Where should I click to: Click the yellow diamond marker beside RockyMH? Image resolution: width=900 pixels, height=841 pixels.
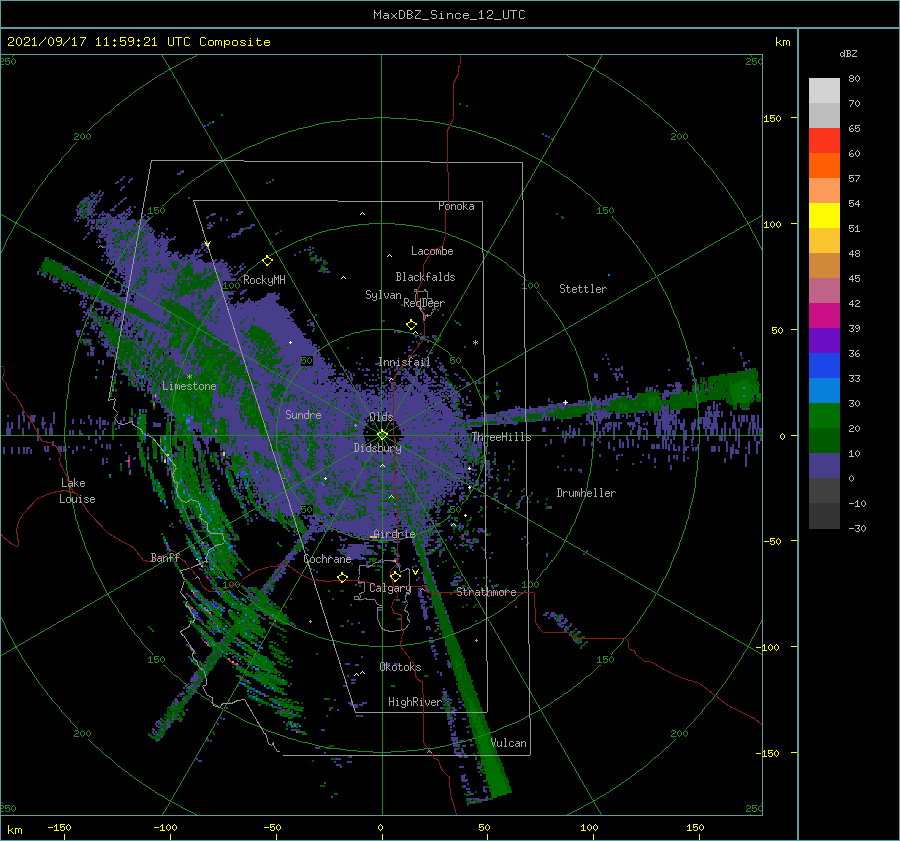coord(267,261)
